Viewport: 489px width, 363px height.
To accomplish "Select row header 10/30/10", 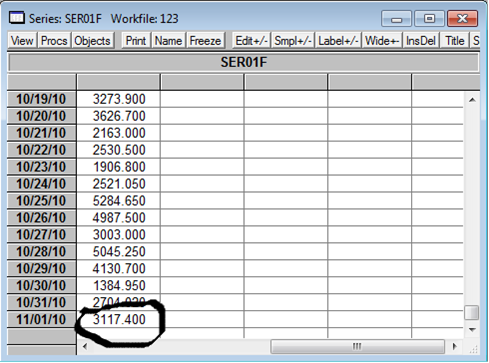I will tap(42, 285).
